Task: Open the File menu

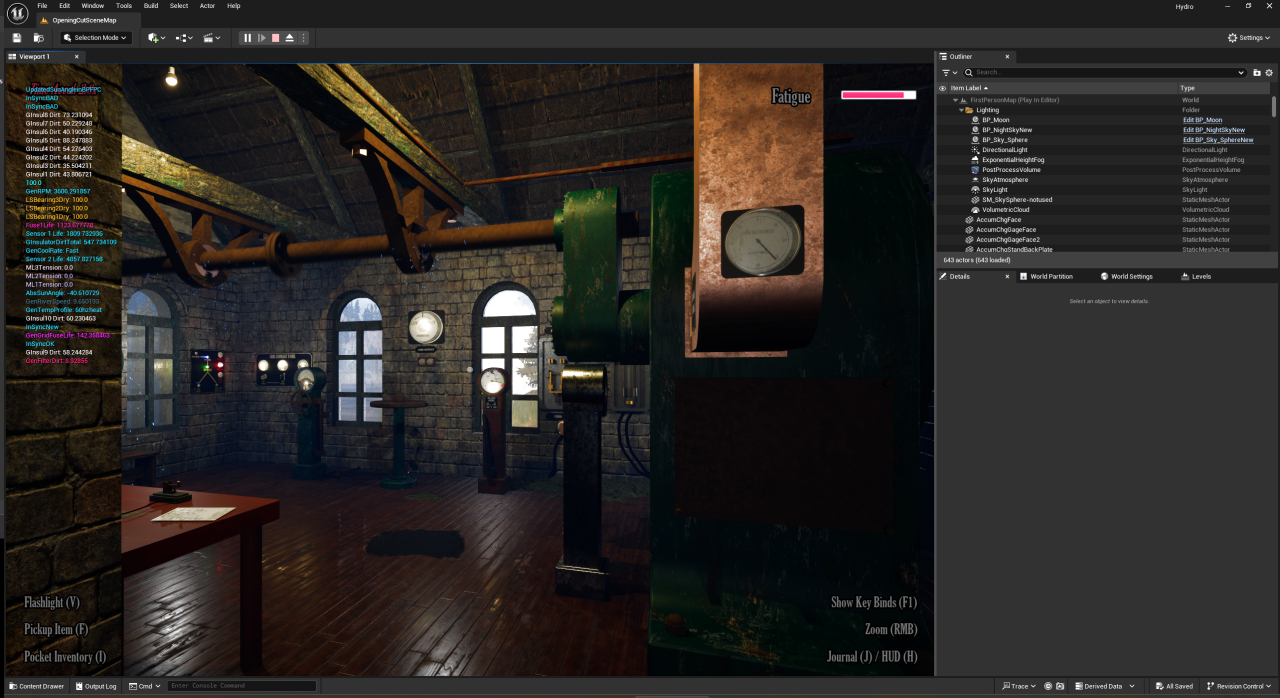Action: click(42, 6)
